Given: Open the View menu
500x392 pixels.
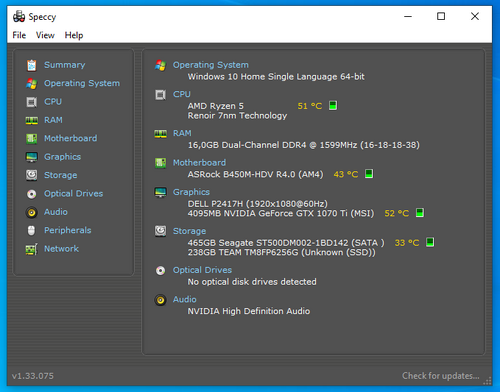Looking at the screenshot, I should 45,35.
